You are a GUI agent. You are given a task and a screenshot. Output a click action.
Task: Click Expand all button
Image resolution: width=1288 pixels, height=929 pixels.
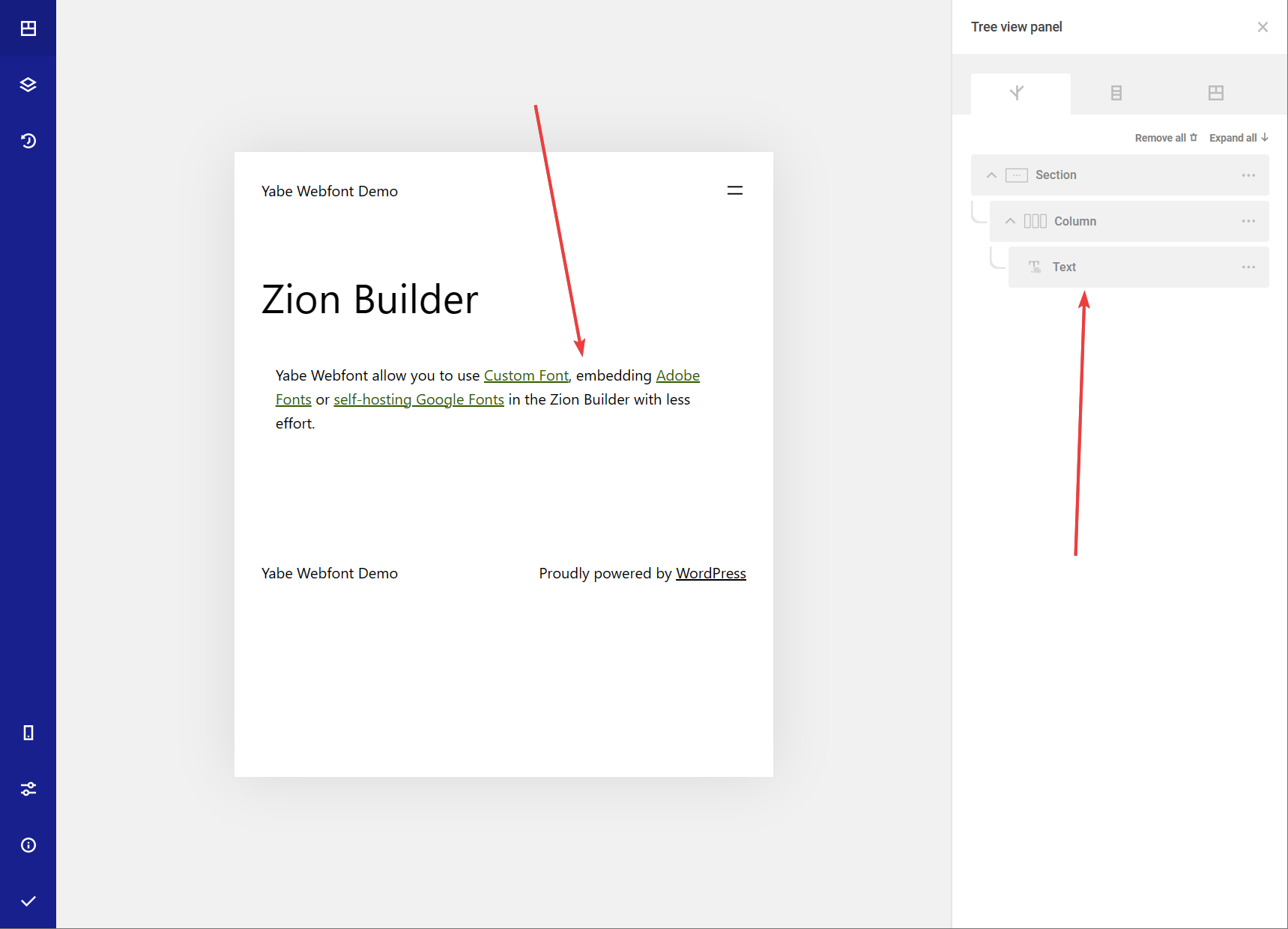point(1239,138)
